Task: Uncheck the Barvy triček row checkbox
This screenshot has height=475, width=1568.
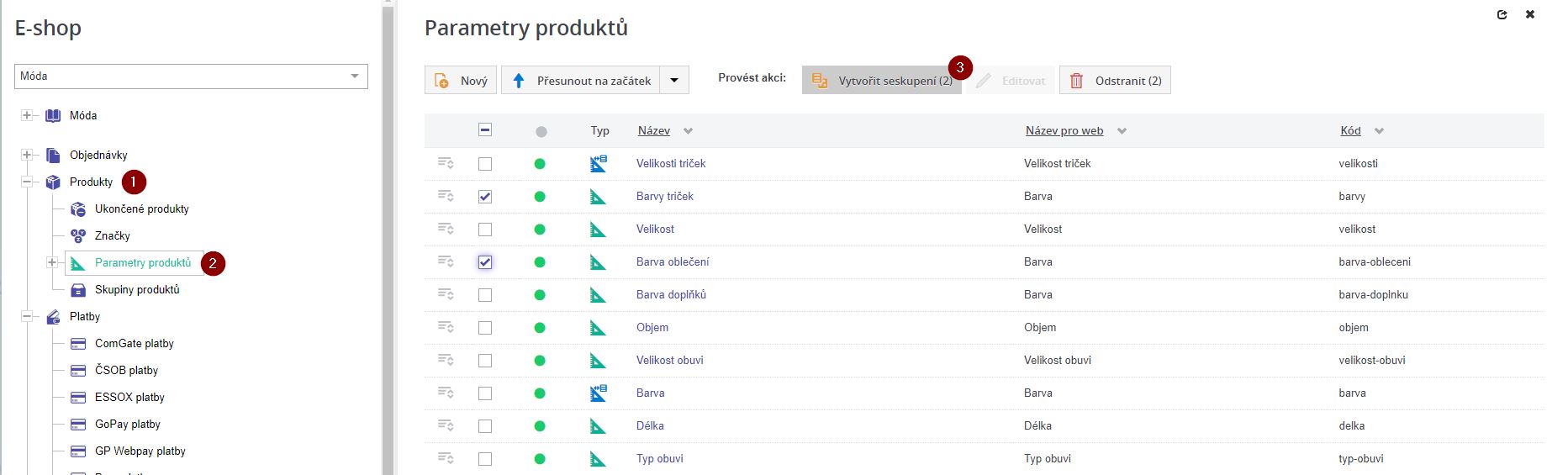Action: [x=485, y=197]
